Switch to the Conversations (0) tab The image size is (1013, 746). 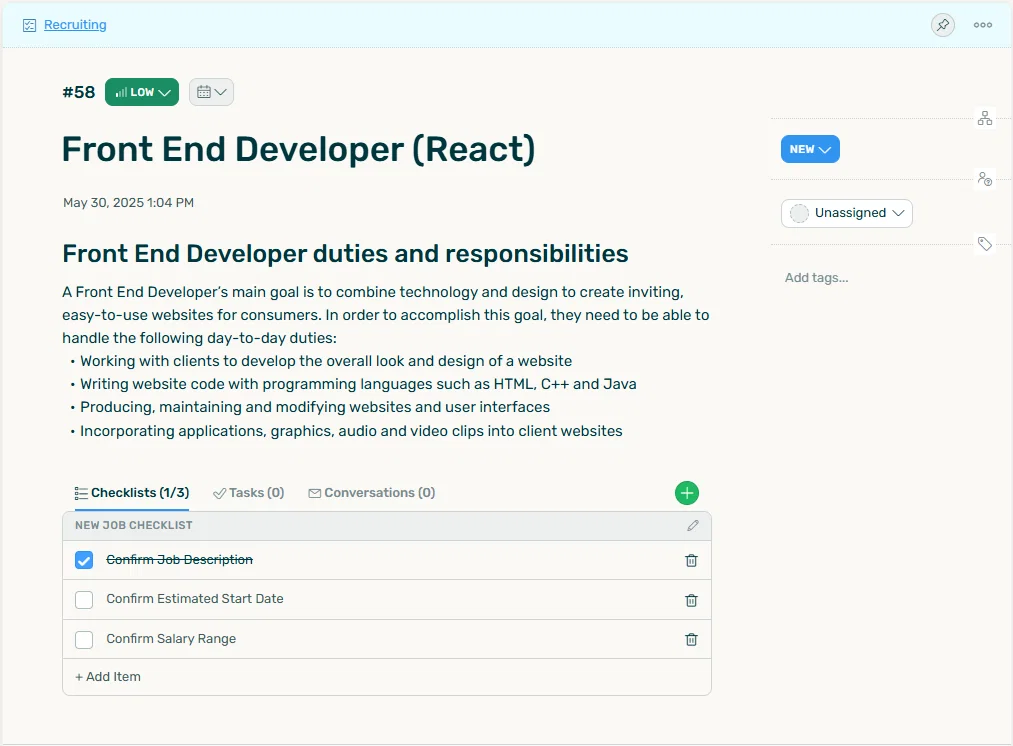[372, 493]
